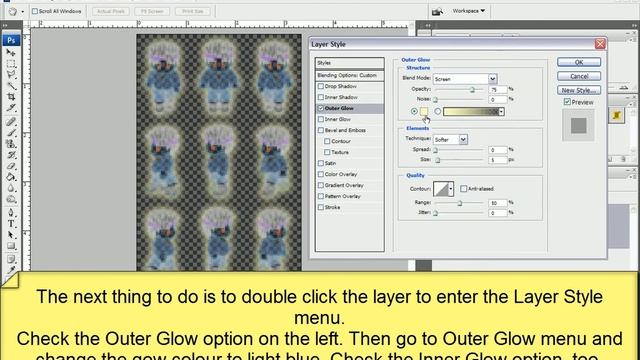The width and height of the screenshot is (640, 360).
Task: Click the Print Size button
Action: pyautogui.click(x=193, y=11)
